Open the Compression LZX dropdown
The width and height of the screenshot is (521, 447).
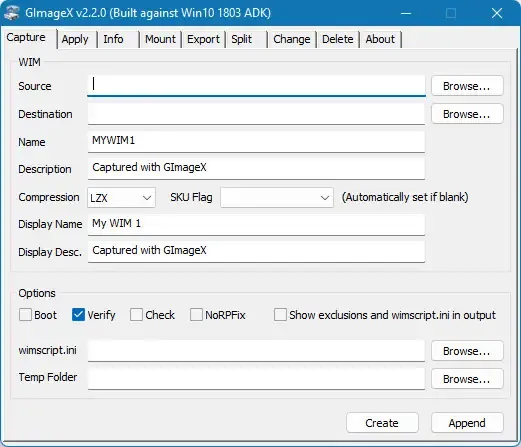121,198
